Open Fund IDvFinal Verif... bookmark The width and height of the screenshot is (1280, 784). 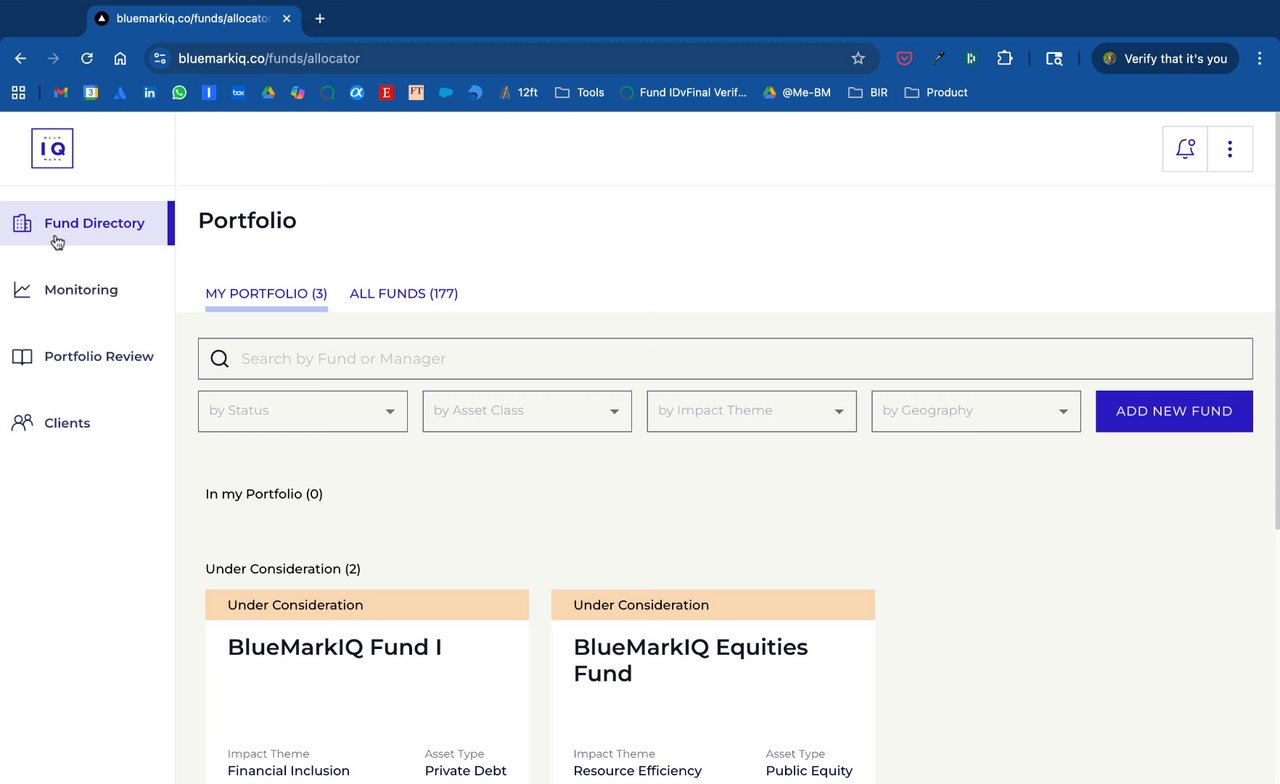click(683, 92)
